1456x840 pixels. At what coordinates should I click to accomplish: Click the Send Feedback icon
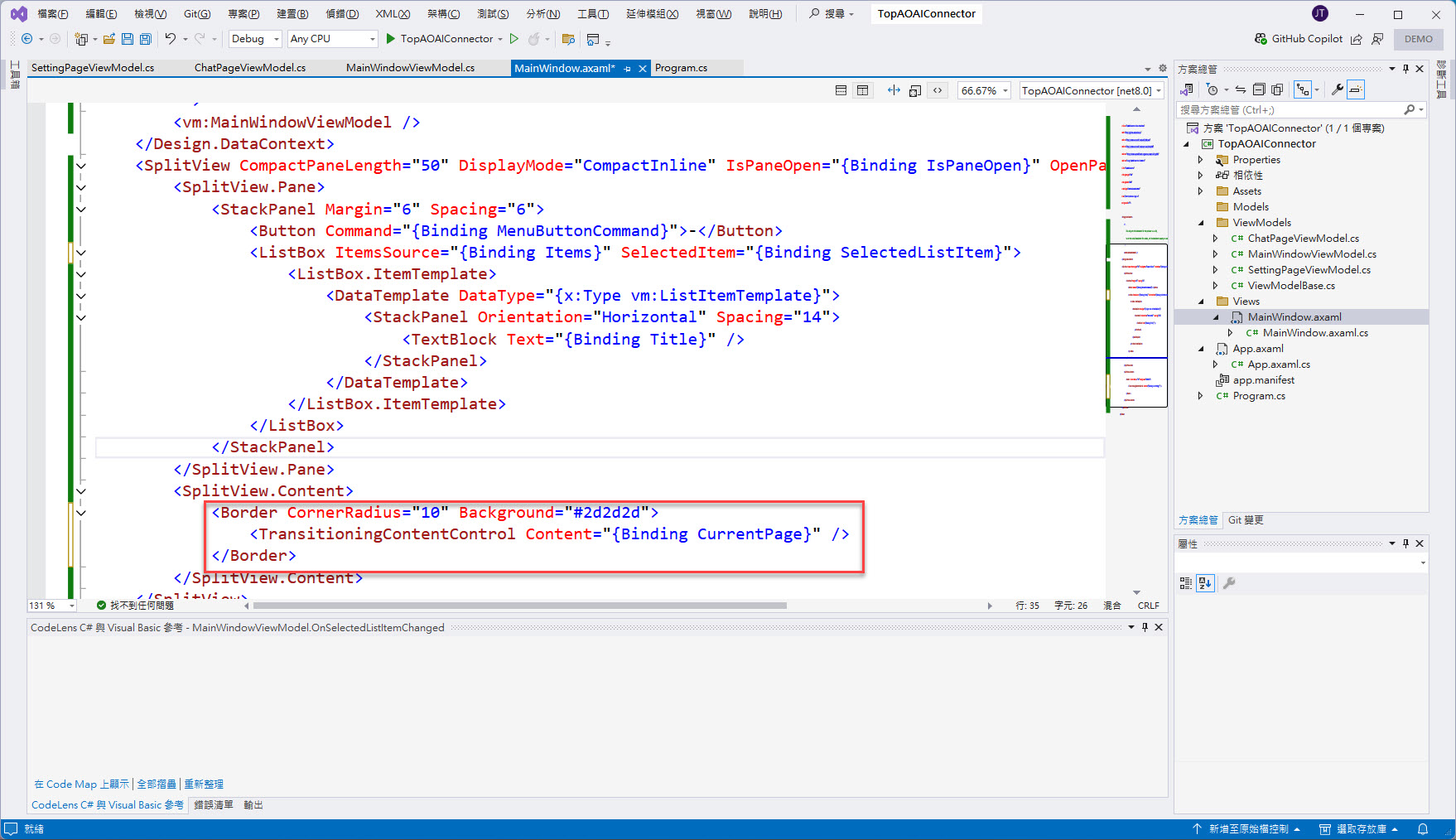click(1377, 39)
